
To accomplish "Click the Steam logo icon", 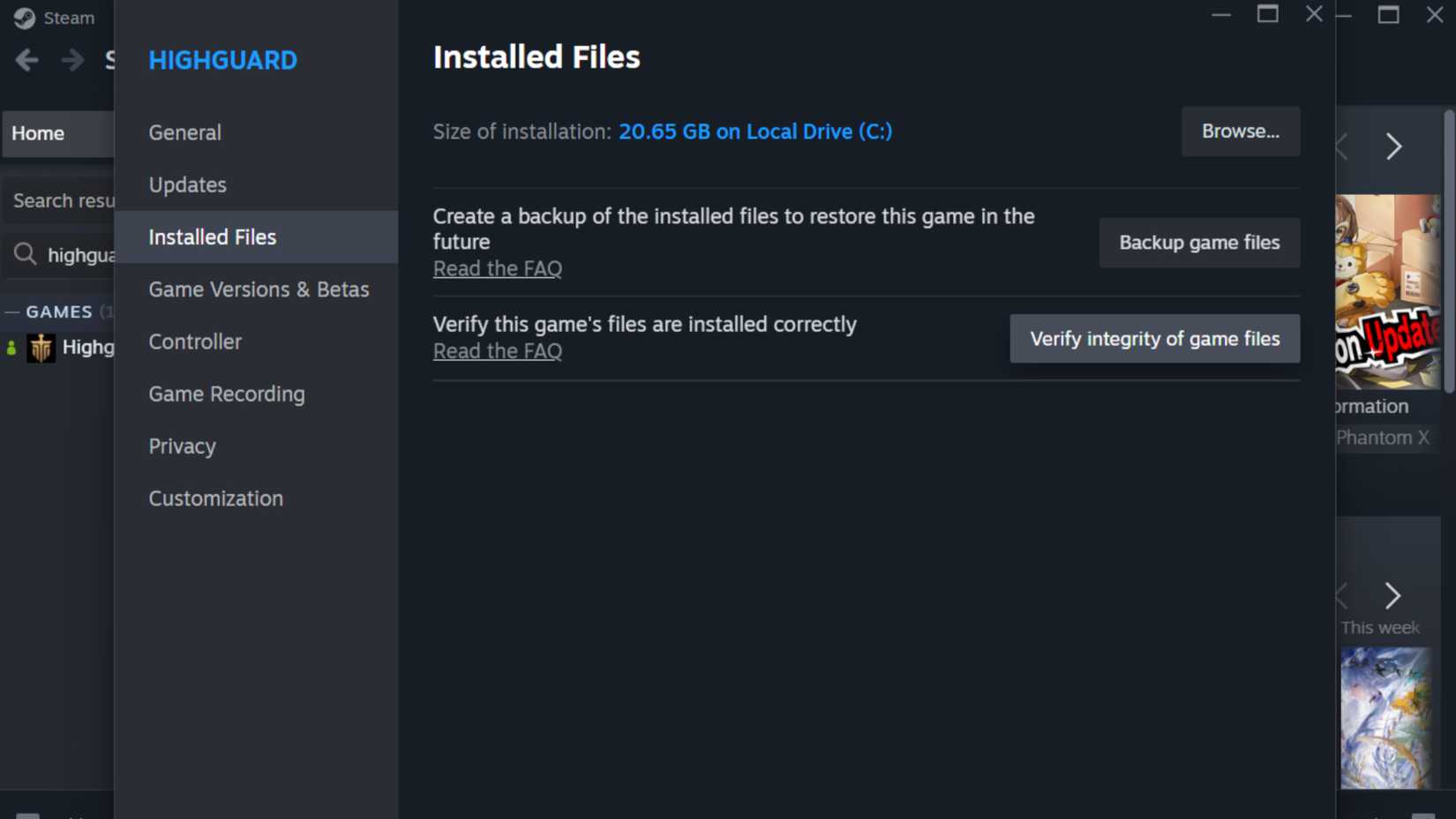I will coord(23,17).
